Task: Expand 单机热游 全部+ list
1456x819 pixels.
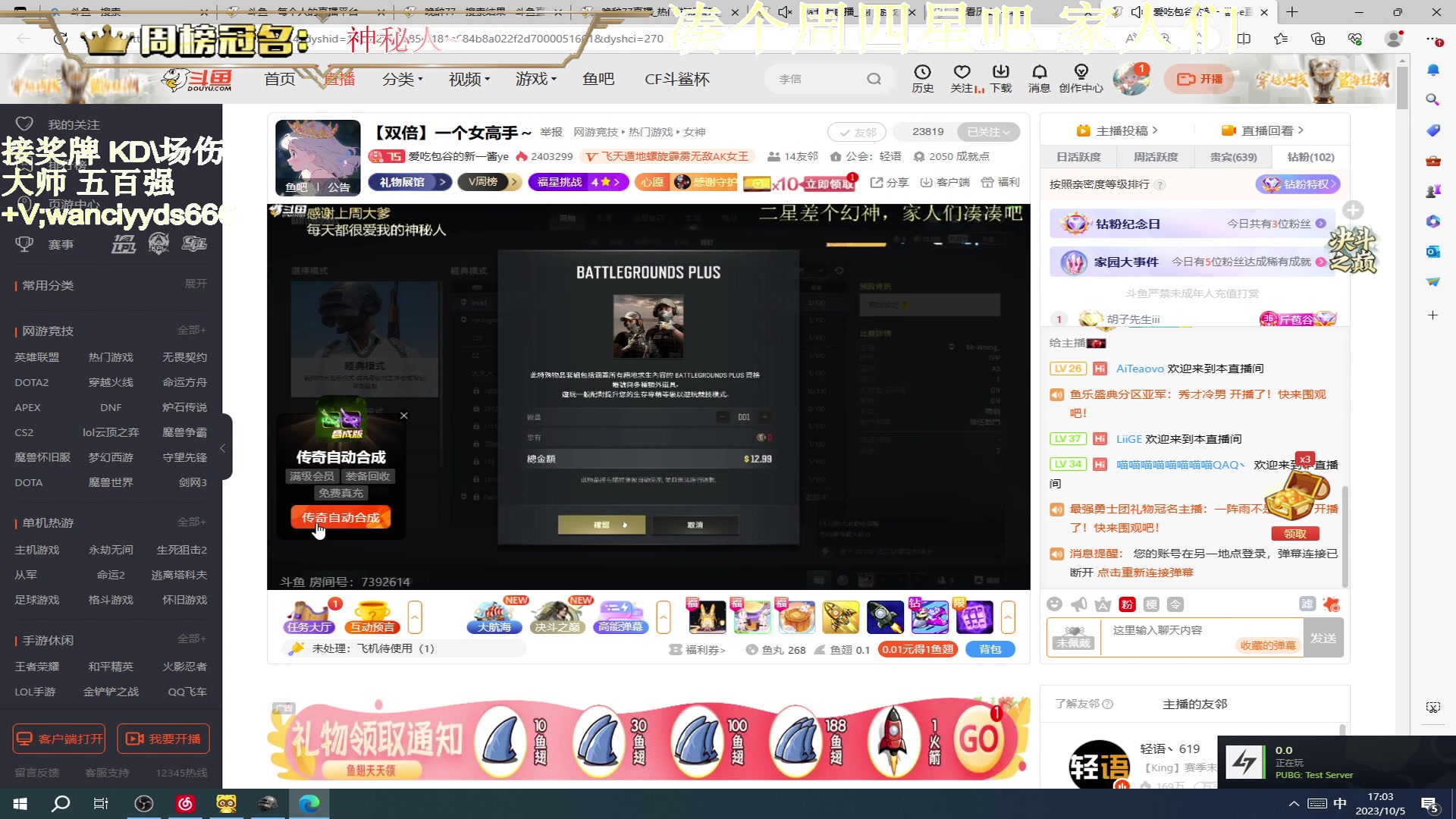Action: pyautogui.click(x=192, y=522)
